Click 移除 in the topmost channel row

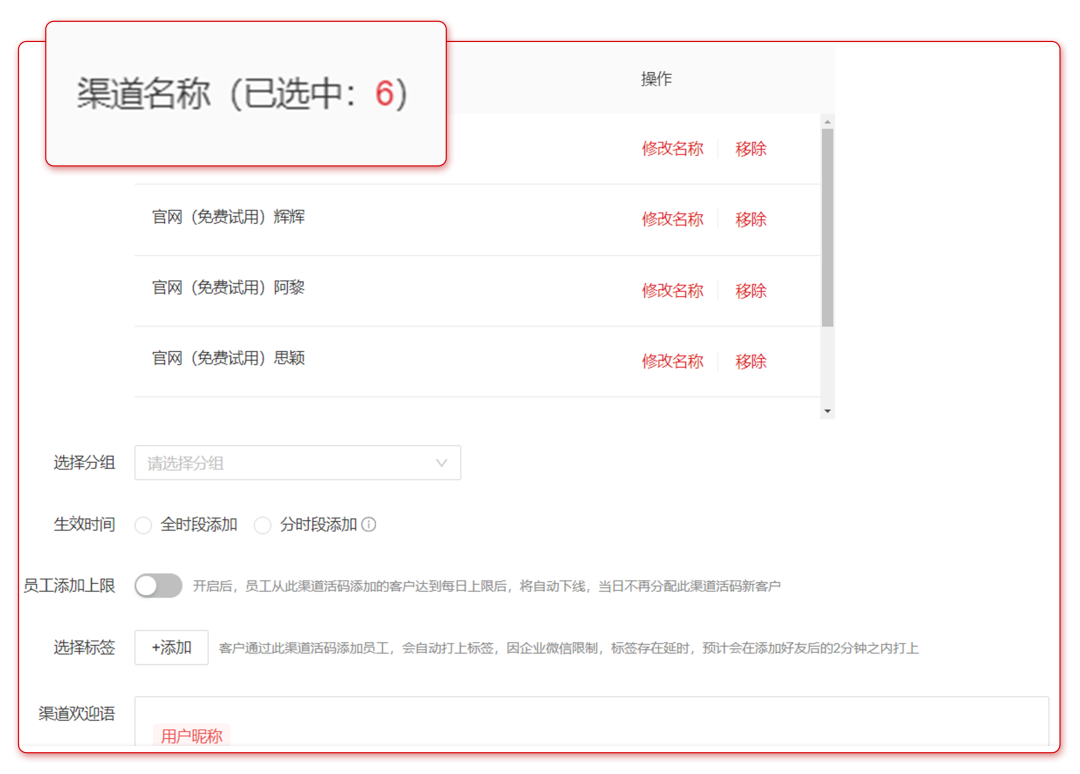point(751,147)
